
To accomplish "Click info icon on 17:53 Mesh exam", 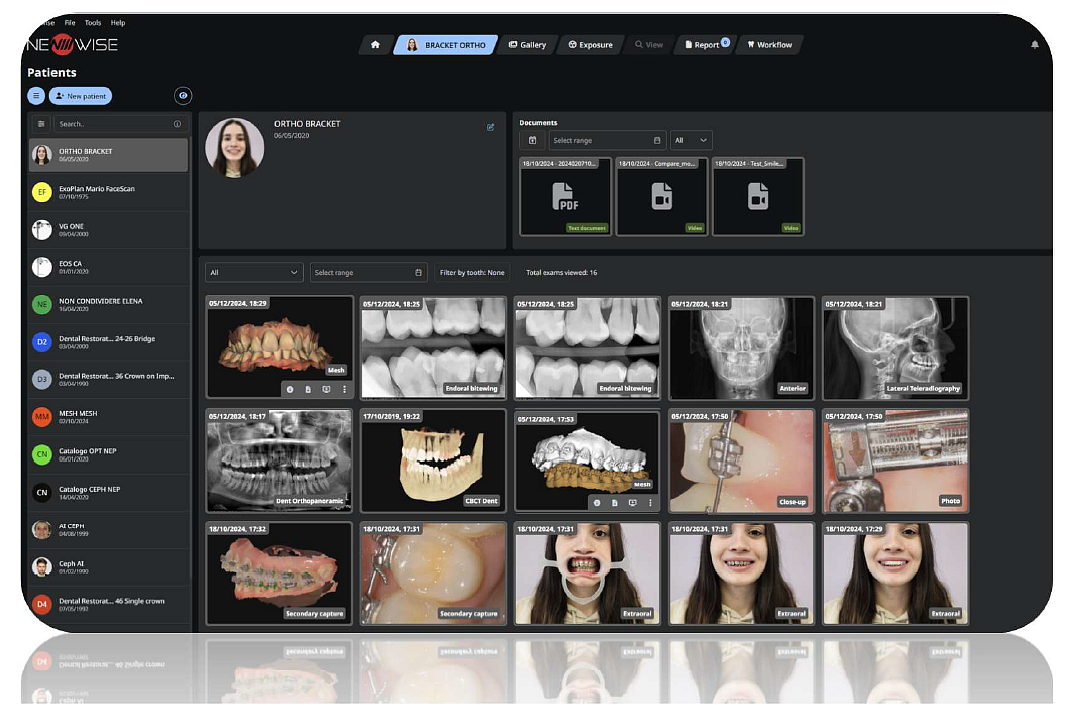I will pyautogui.click(x=597, y=502).
